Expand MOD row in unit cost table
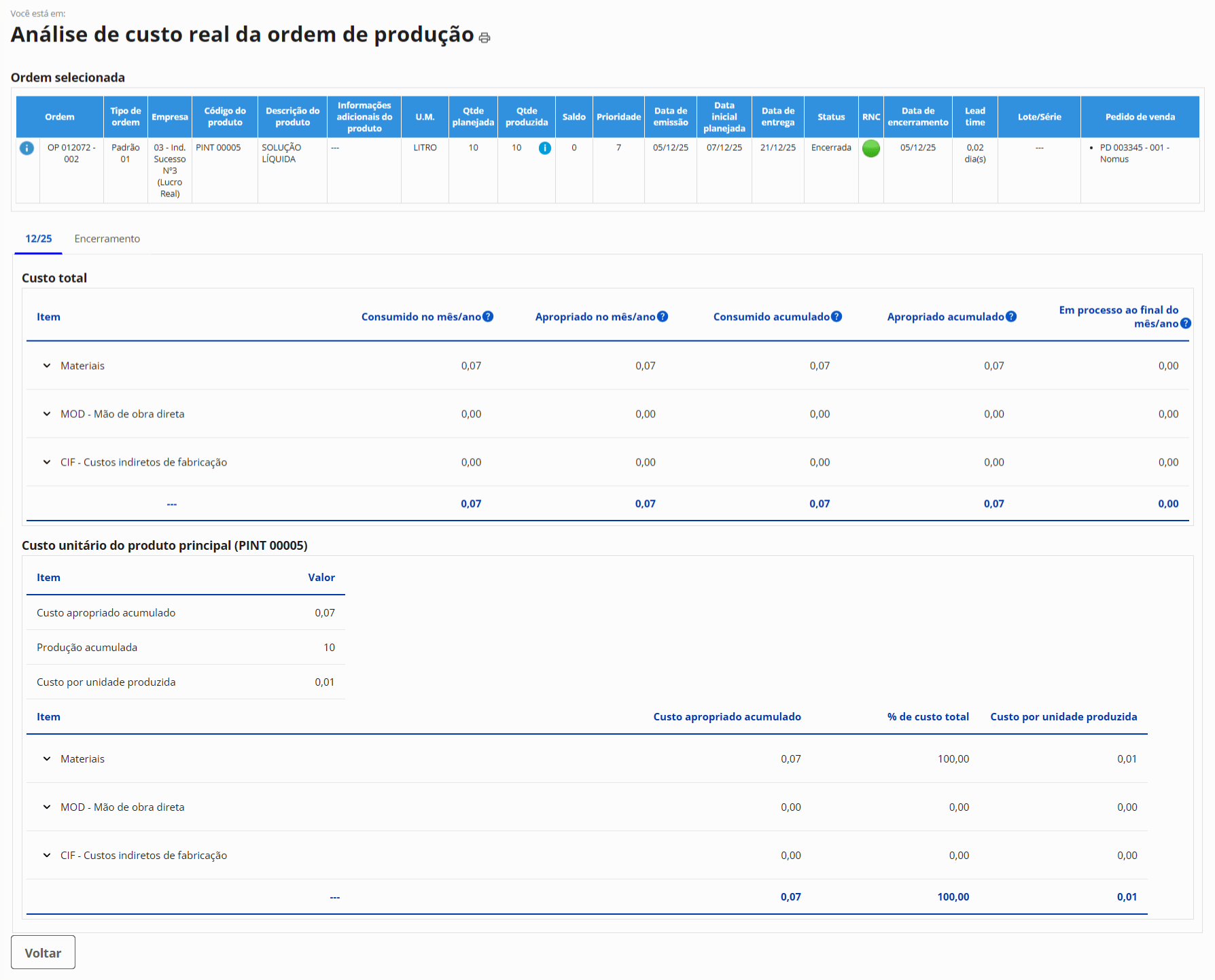 [47, 807]
